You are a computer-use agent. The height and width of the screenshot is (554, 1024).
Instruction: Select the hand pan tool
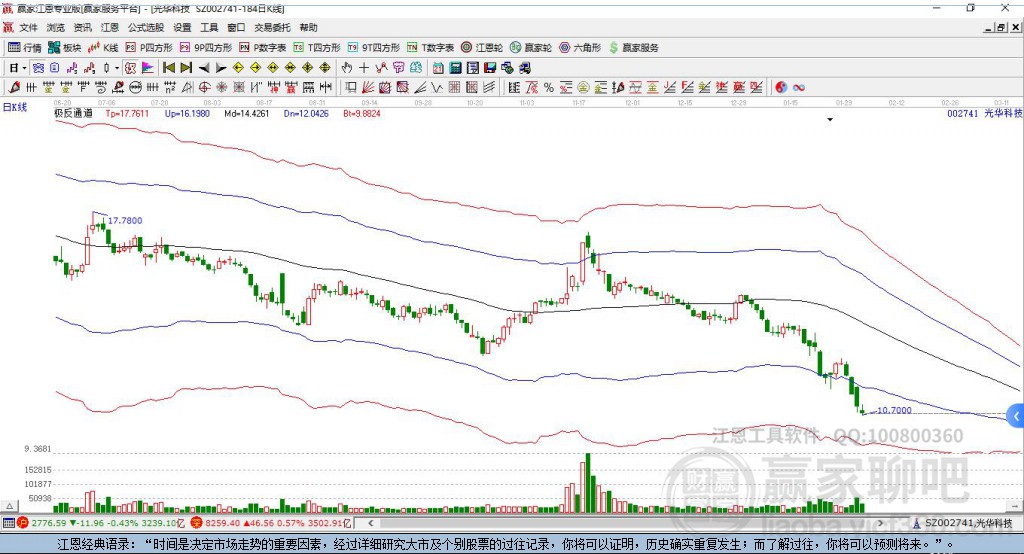click(347, 68)
